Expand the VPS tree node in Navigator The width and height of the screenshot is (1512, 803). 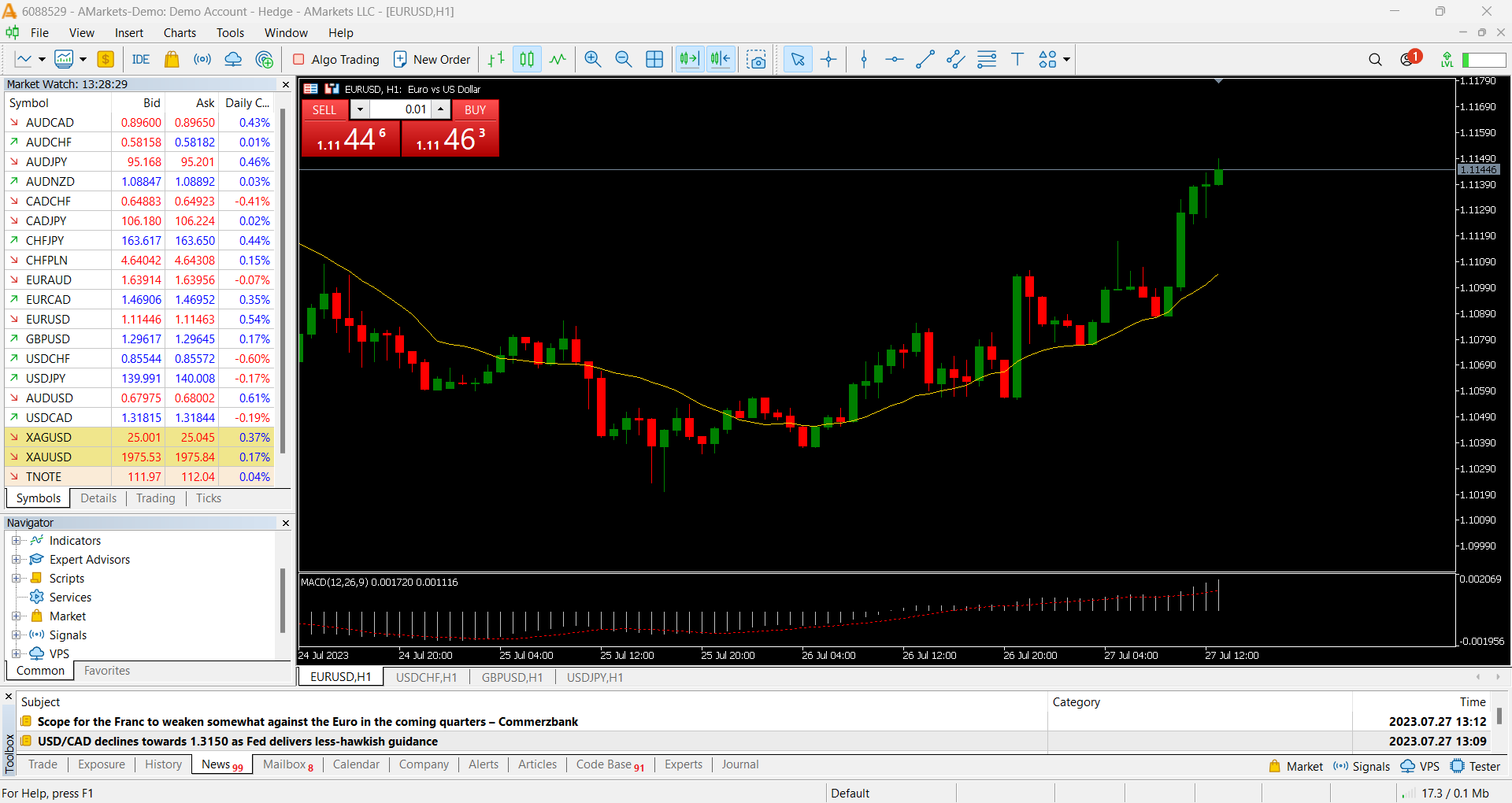click(16, 653)
